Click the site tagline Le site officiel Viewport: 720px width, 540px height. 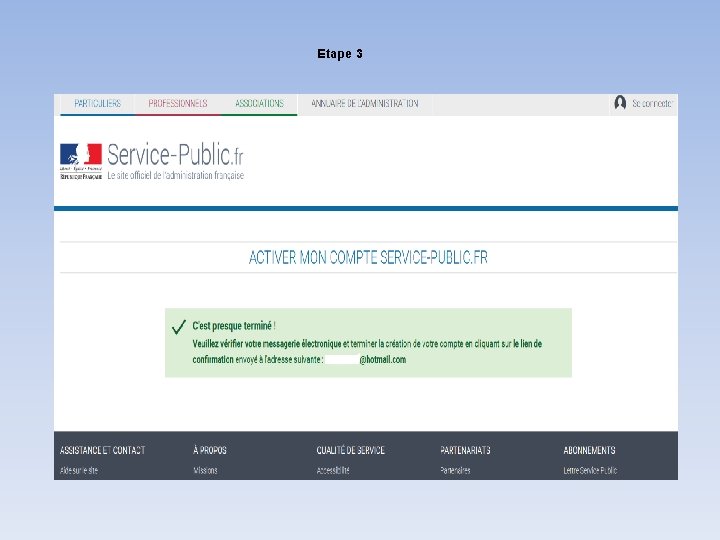[x=175, y=175]
